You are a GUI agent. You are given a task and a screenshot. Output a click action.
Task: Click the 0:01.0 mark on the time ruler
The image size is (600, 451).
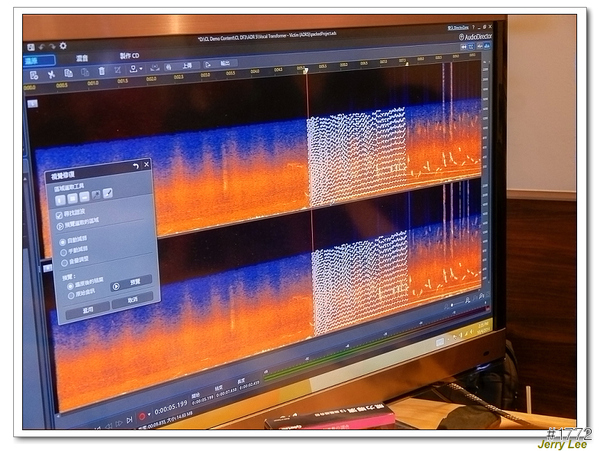93,83
